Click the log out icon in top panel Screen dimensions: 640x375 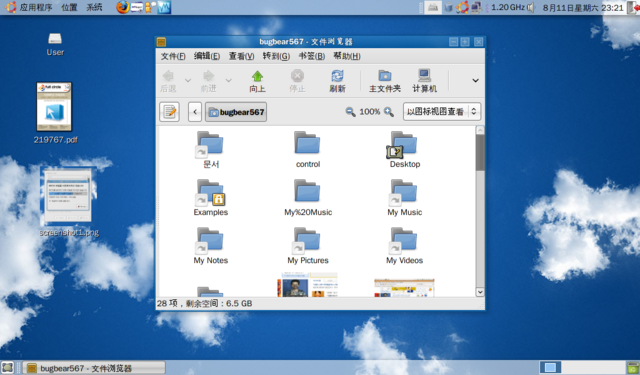pos(634,7)
